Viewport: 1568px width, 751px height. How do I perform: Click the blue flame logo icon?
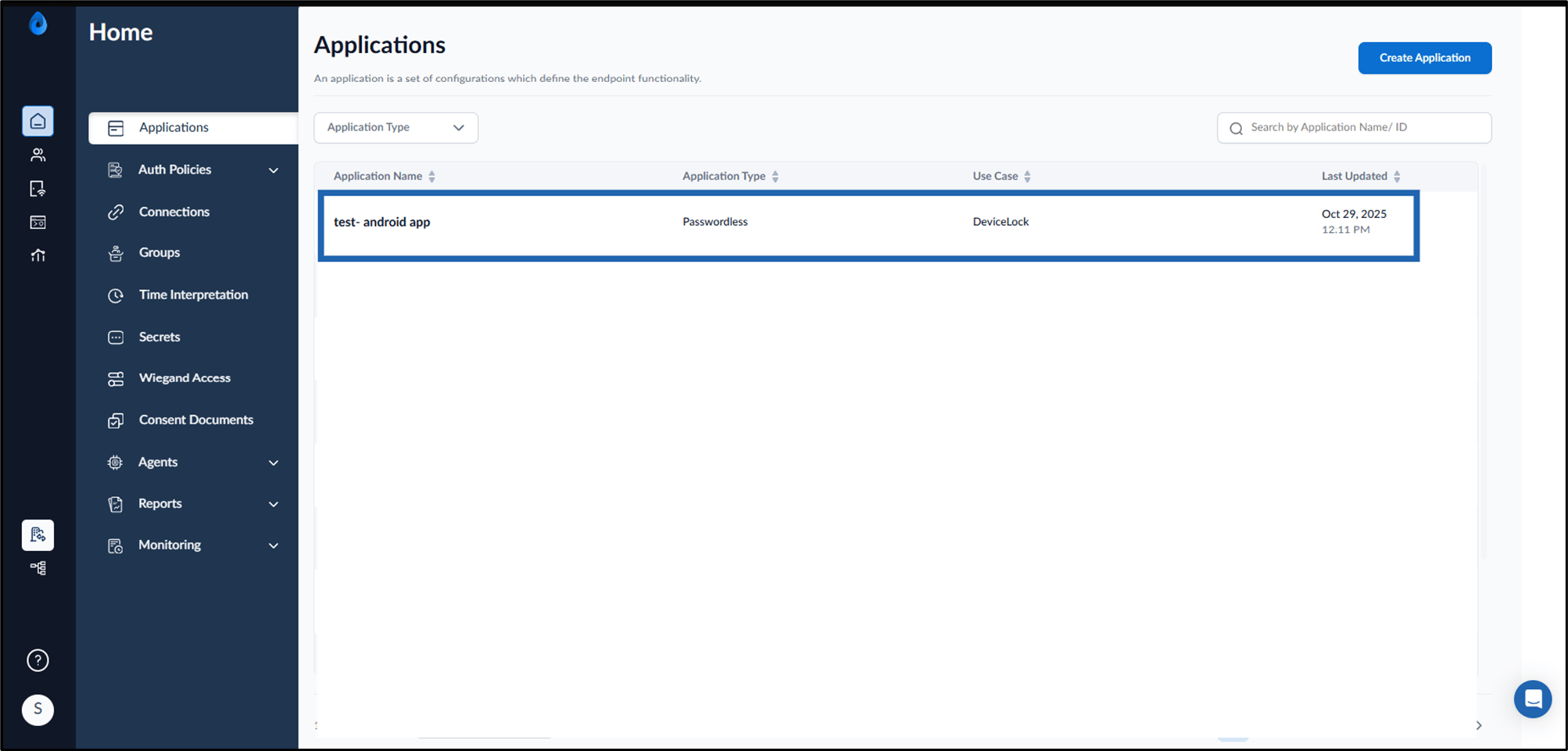pyautogui.click(x=38, y=24)
